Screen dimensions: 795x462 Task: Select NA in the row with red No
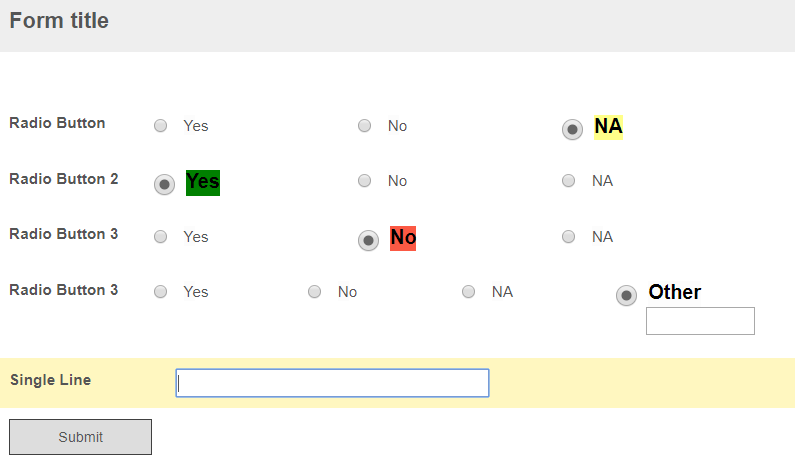click(x=569, y=237)
